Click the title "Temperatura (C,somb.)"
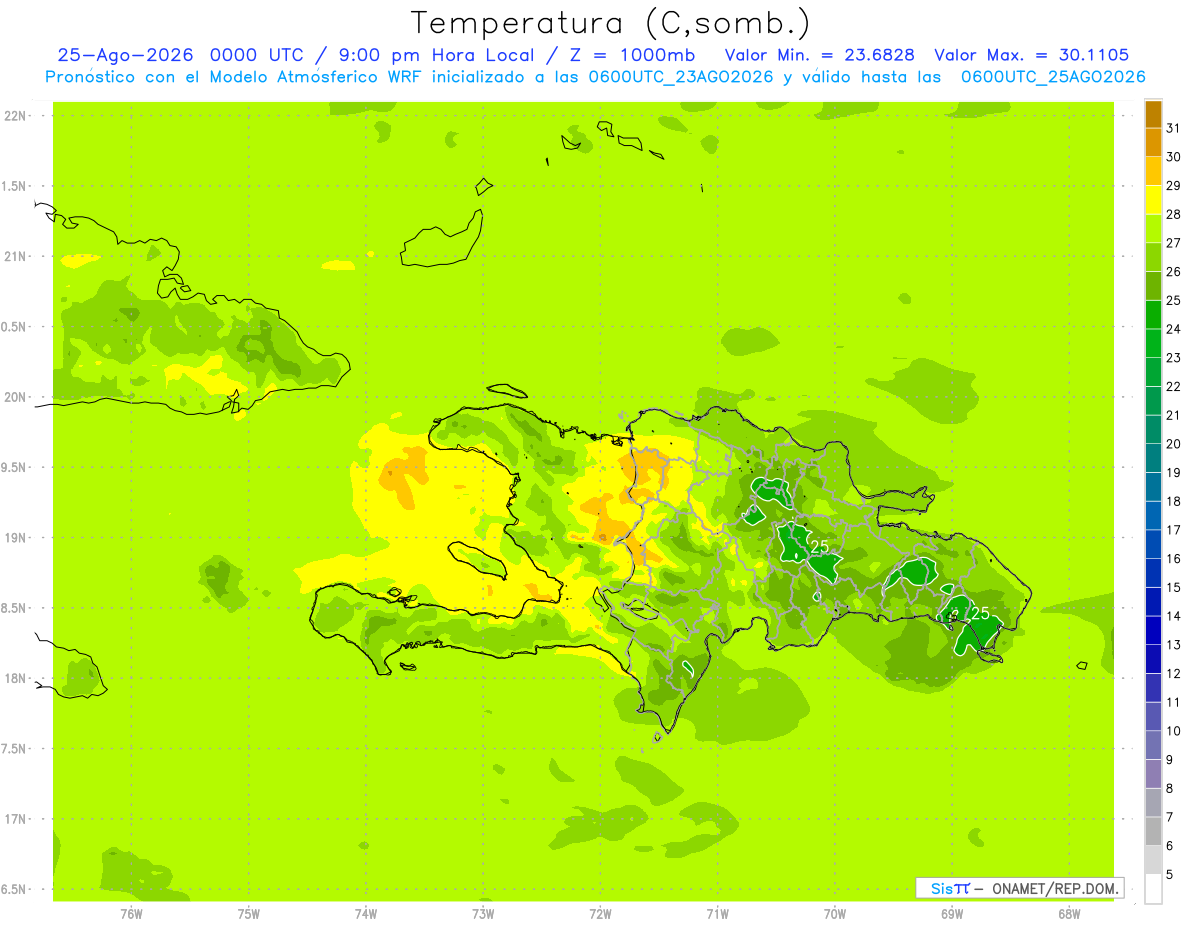 tap(611, 23)
